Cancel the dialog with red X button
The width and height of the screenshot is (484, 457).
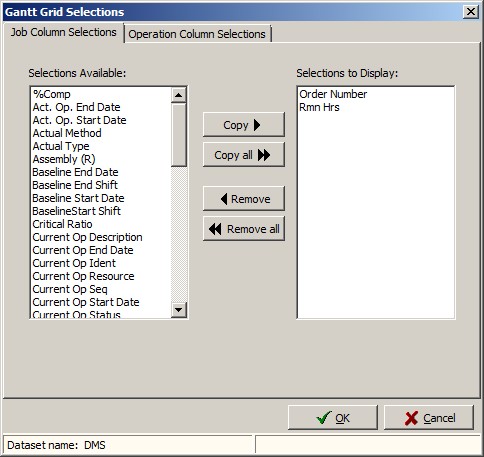coord(429,418)
